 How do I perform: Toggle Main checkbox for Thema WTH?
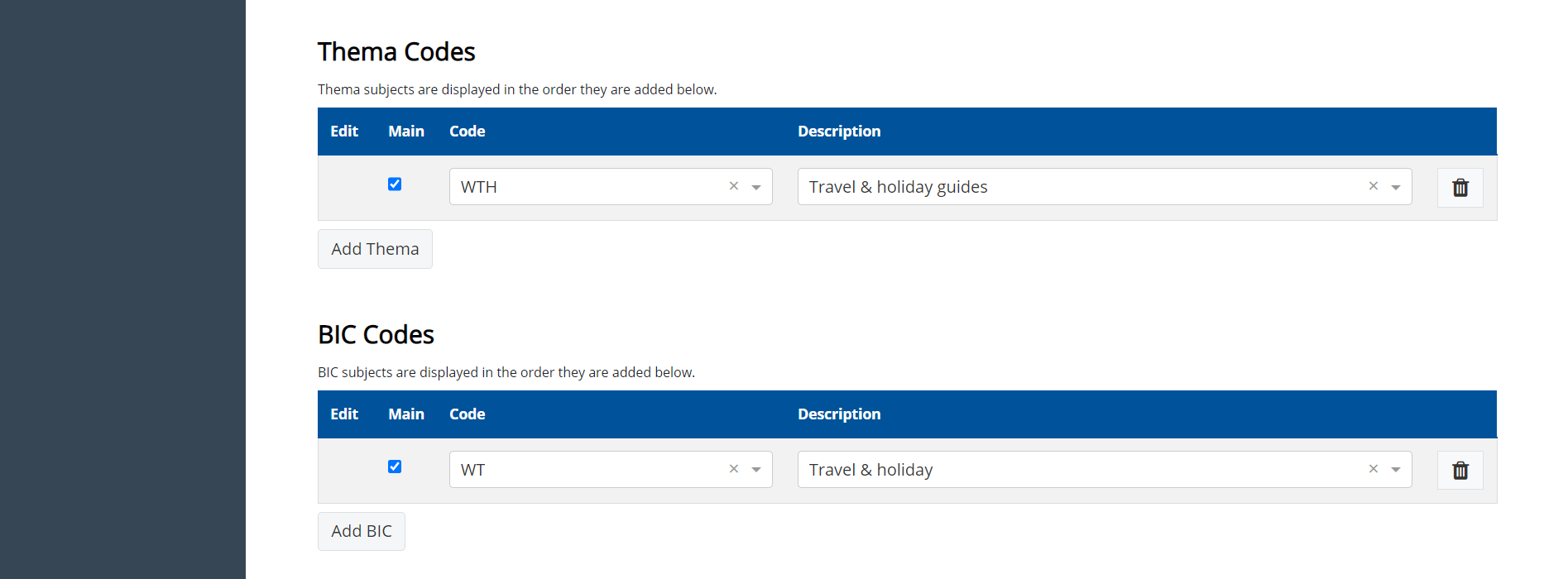pyautogui.click(x=395, y=184)
